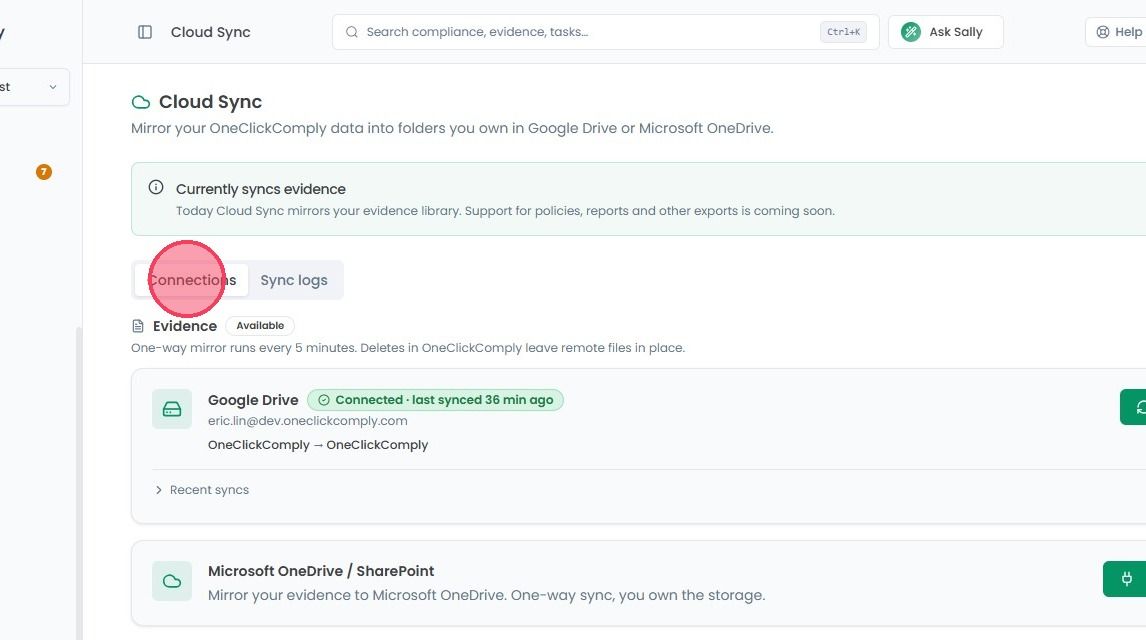Open the Help menu
The height and width of the screenshot is (640, 1146).
coord(1118,32)
